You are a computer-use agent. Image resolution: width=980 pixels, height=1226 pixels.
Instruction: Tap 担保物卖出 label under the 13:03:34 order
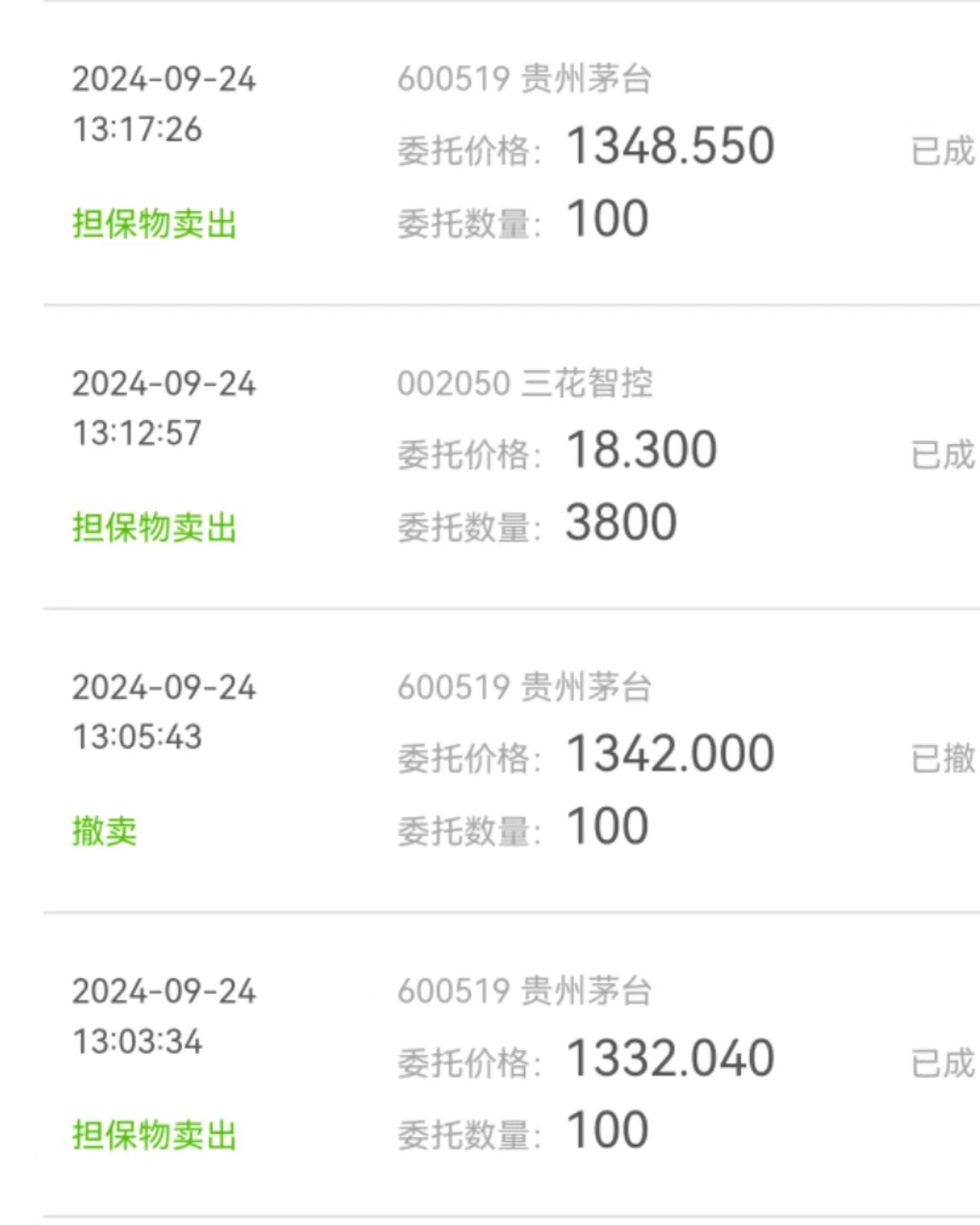point(154,1136)
